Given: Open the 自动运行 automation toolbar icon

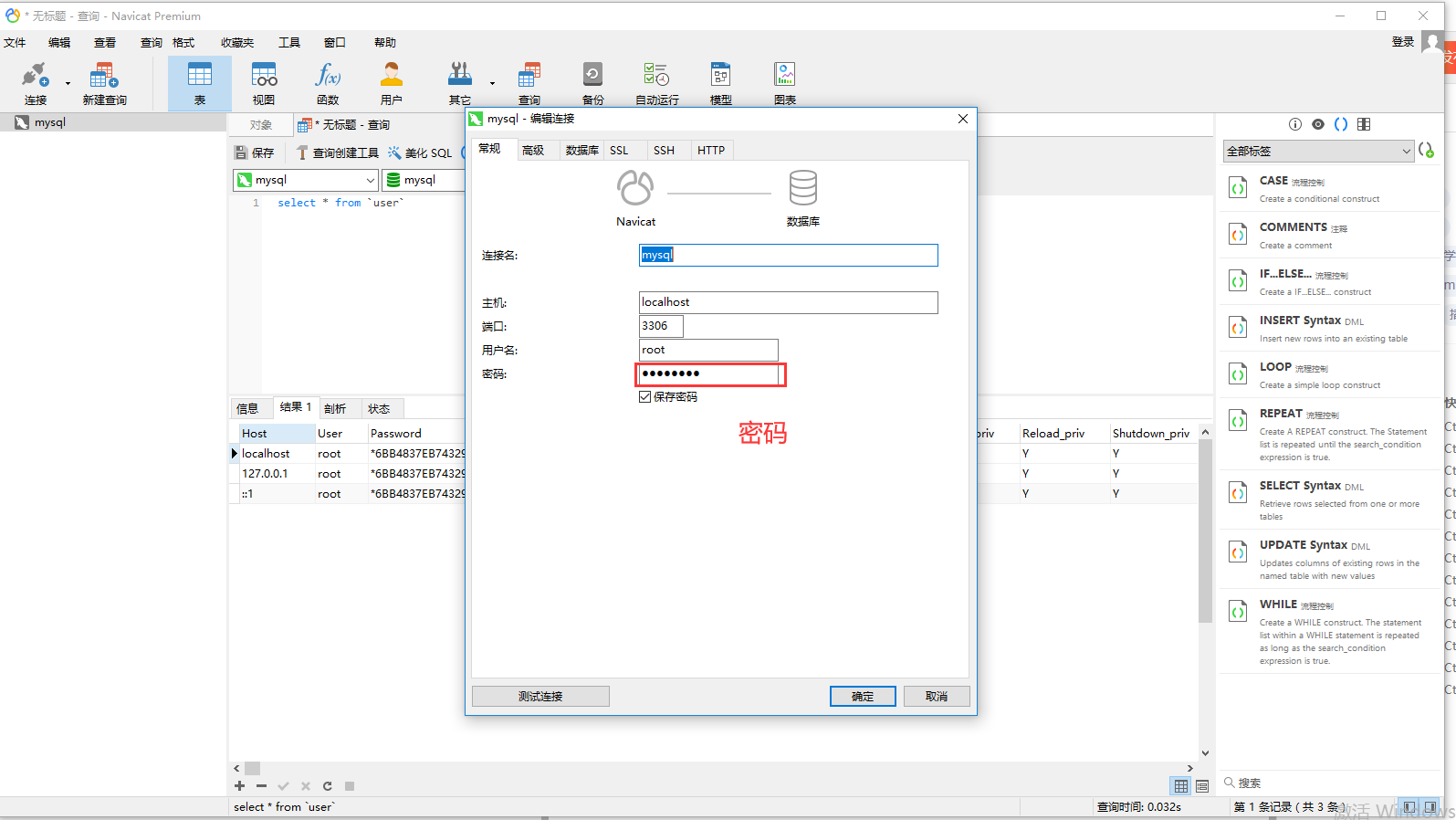Looking at the screenshot, I should [657, 83].
